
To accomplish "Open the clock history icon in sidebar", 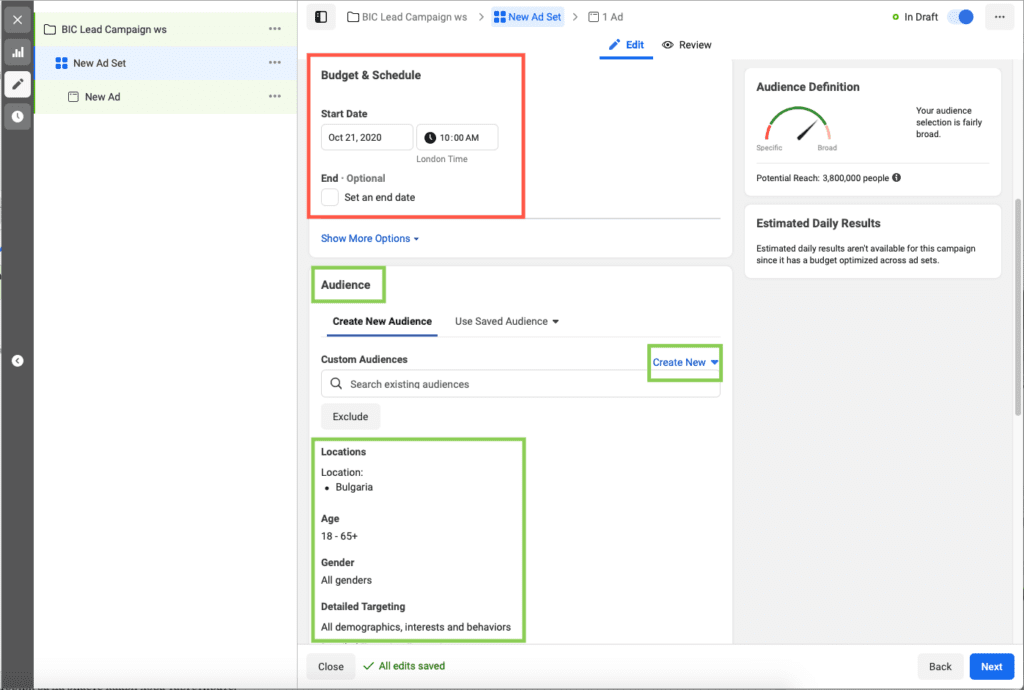I will click(x=17, y=116).
